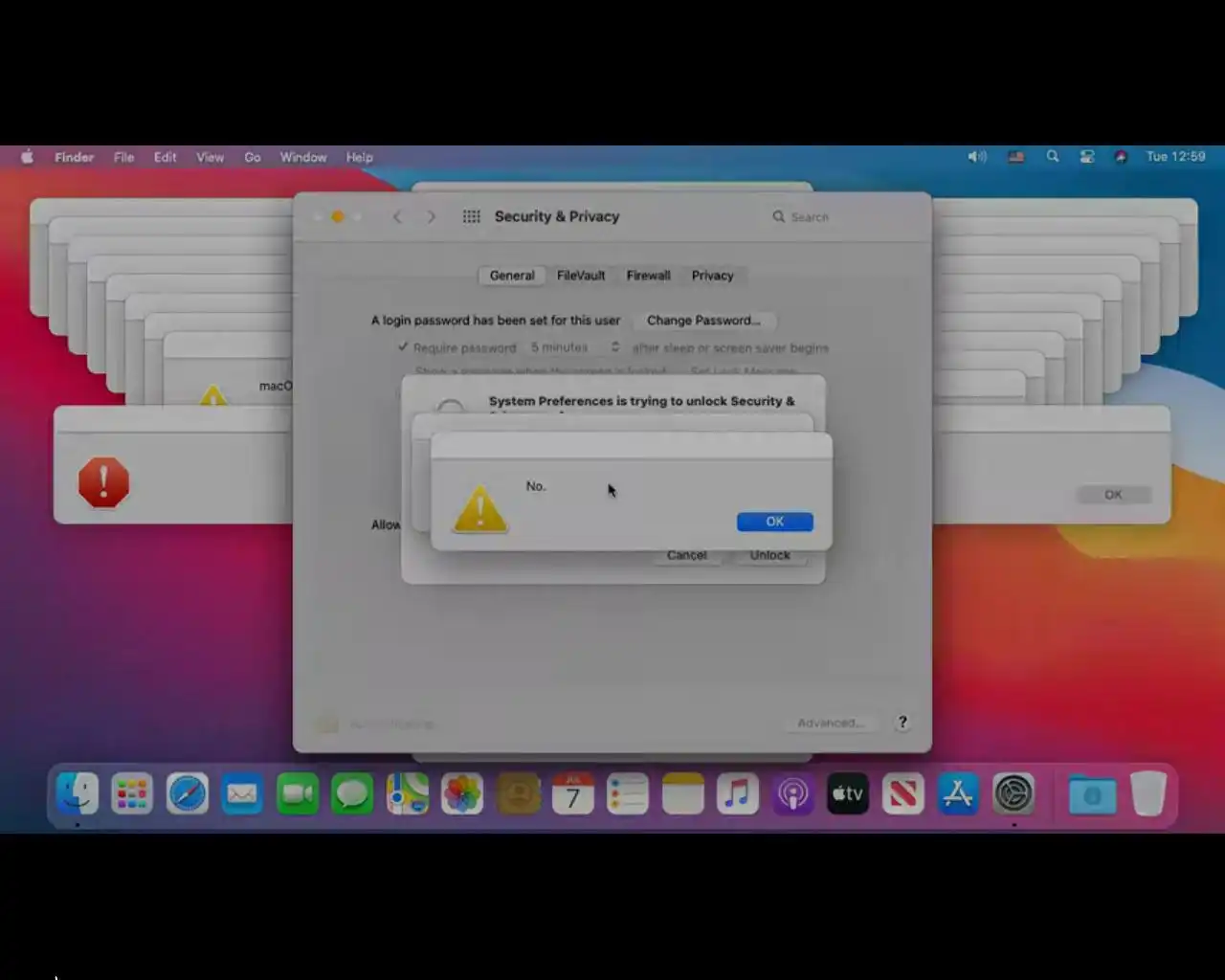Open Maps in the Dock
The width and height of the screenshot is (1225, 980).
tap(408, 793)
